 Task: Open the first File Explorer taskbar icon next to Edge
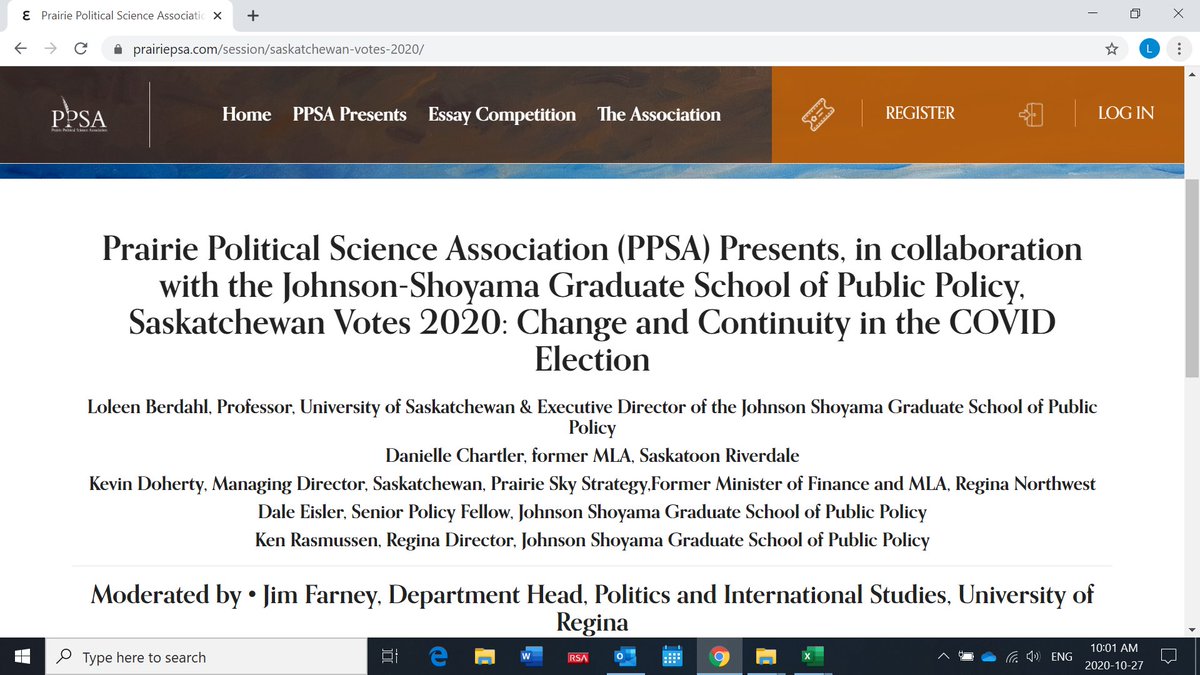tap(484, 657)
